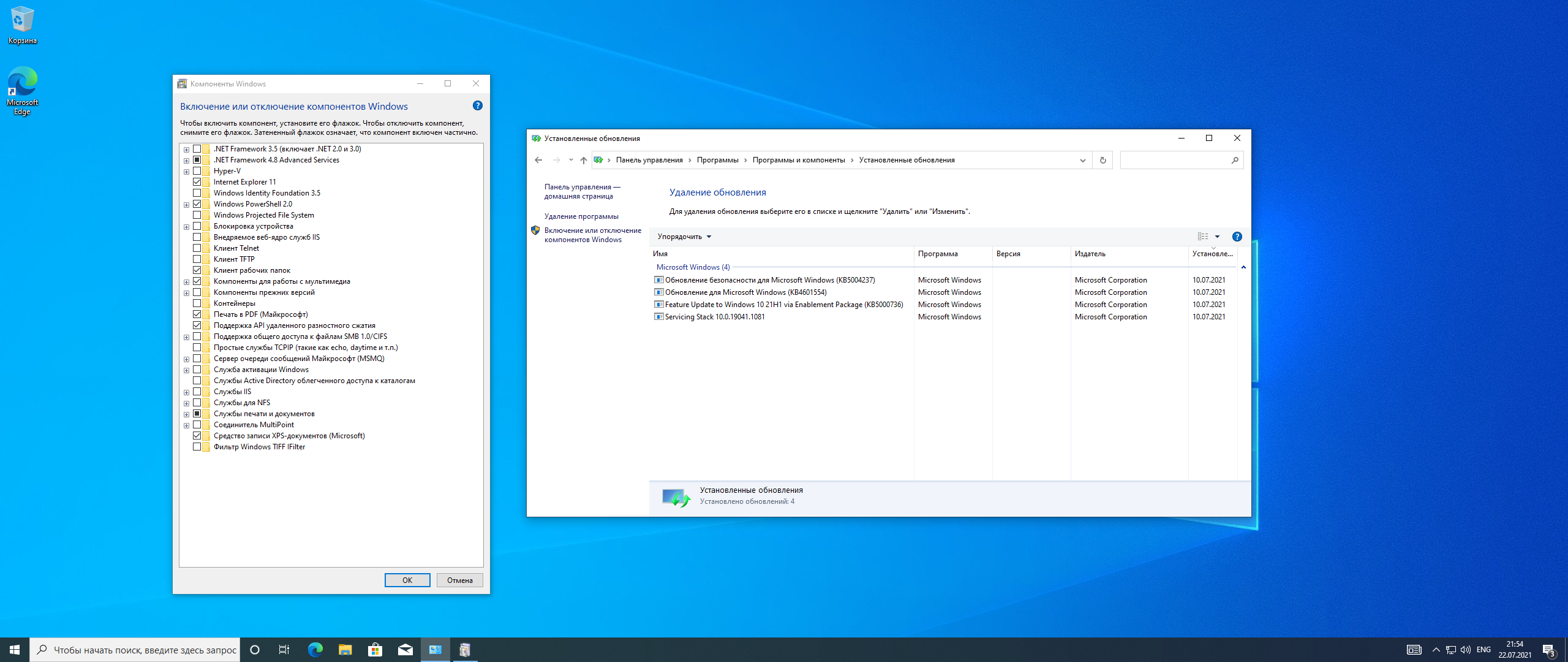Go up one level in address bar

583,160
